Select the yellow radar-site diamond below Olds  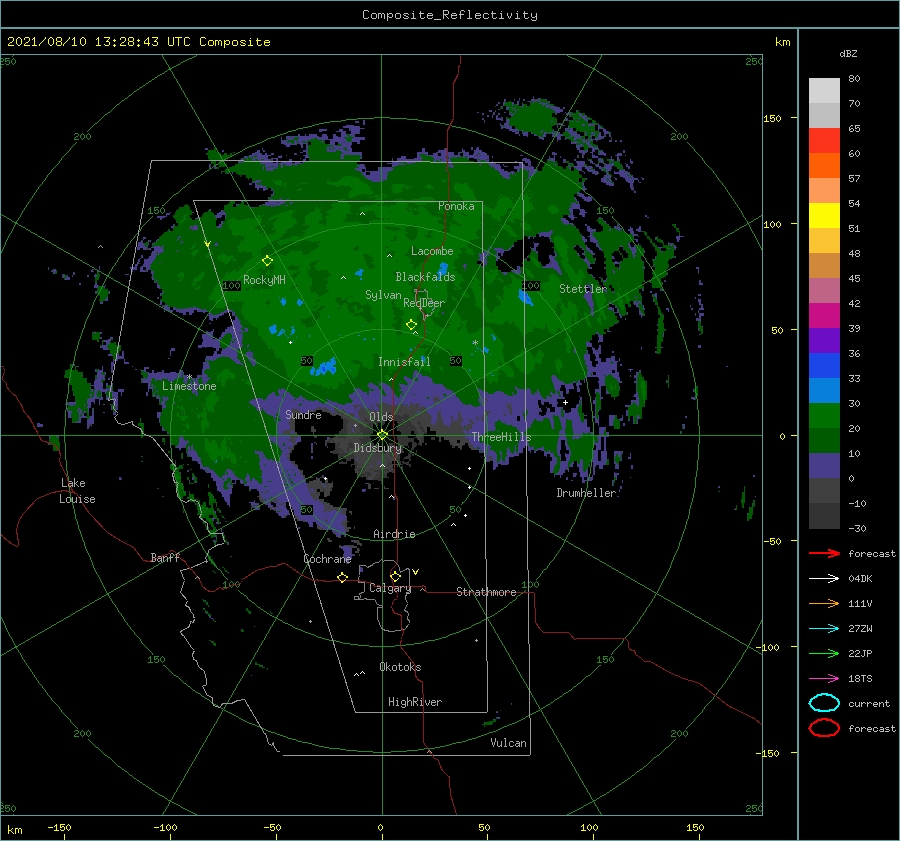pos(382,435)
